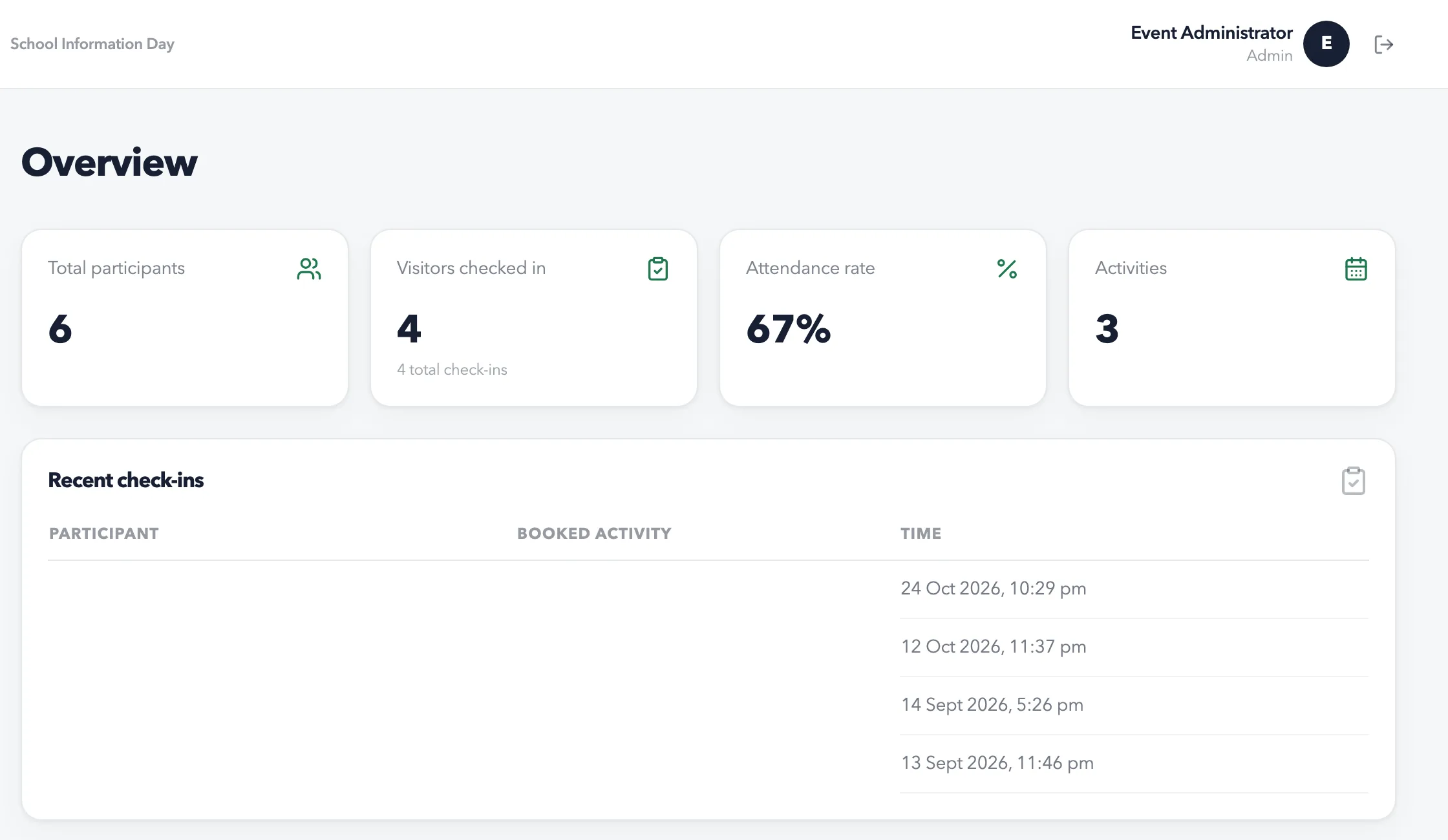Click the Visitors checked in label
The height and width of the screenshot is (840, 1448).
coord(471,268)
